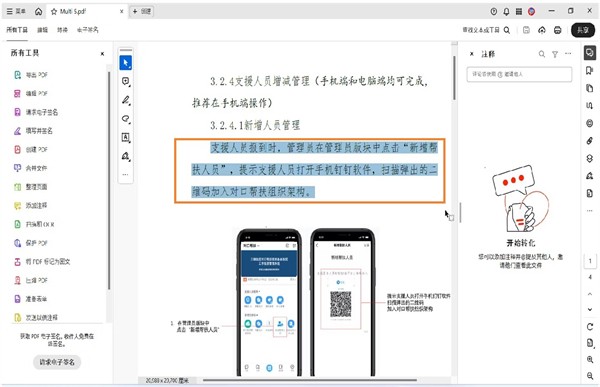The image size is (600, 387).
Task: Zoom out on the document
Action: pos(590,376)
